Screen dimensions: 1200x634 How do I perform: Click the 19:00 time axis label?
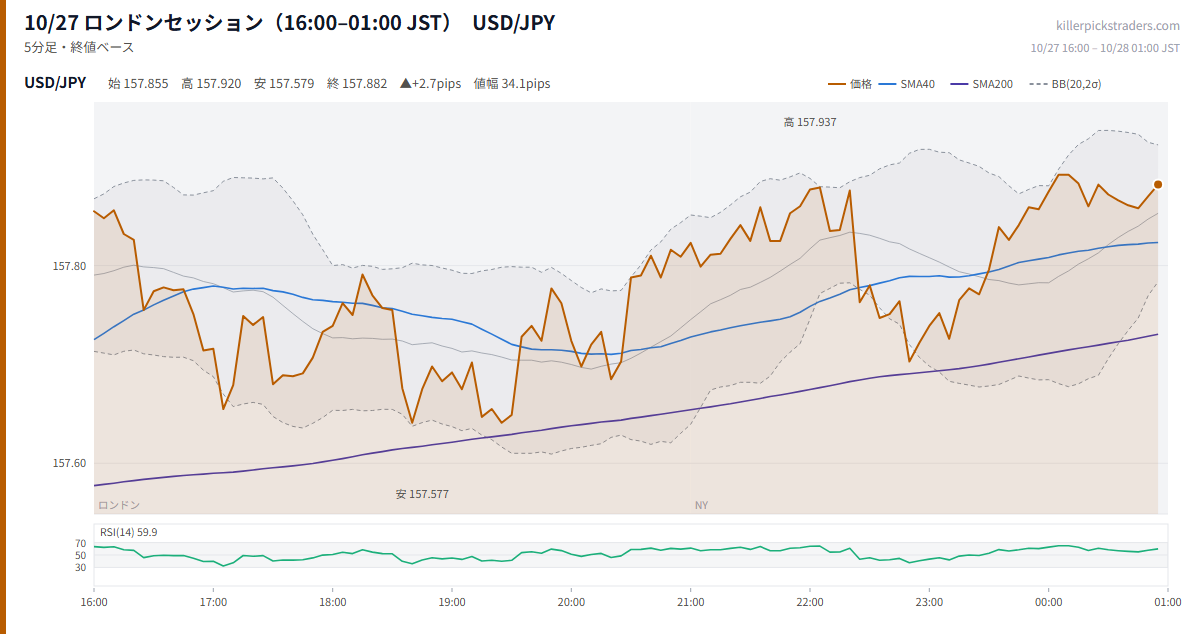click(452, 603)
